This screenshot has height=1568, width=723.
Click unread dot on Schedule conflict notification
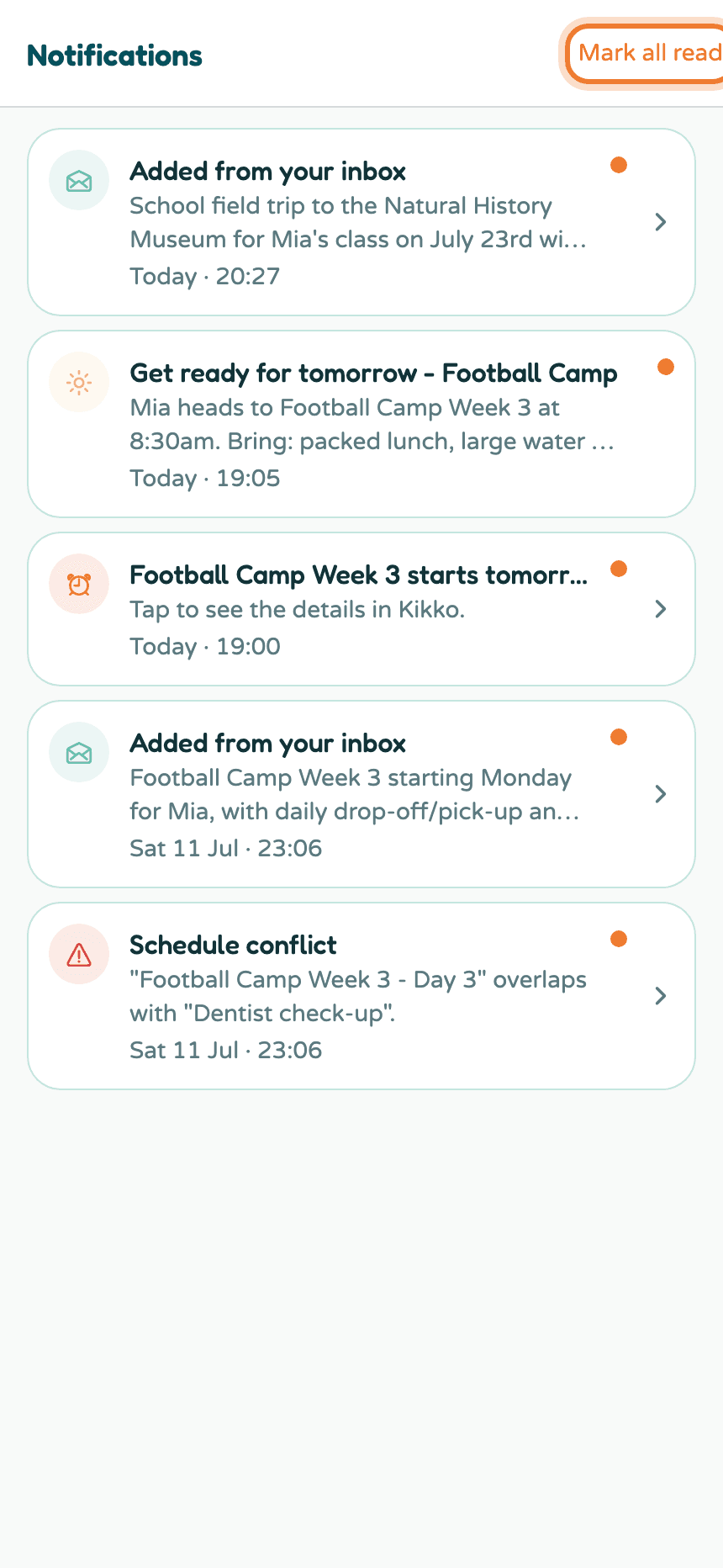pyautogui.click(x=619, y=939)
